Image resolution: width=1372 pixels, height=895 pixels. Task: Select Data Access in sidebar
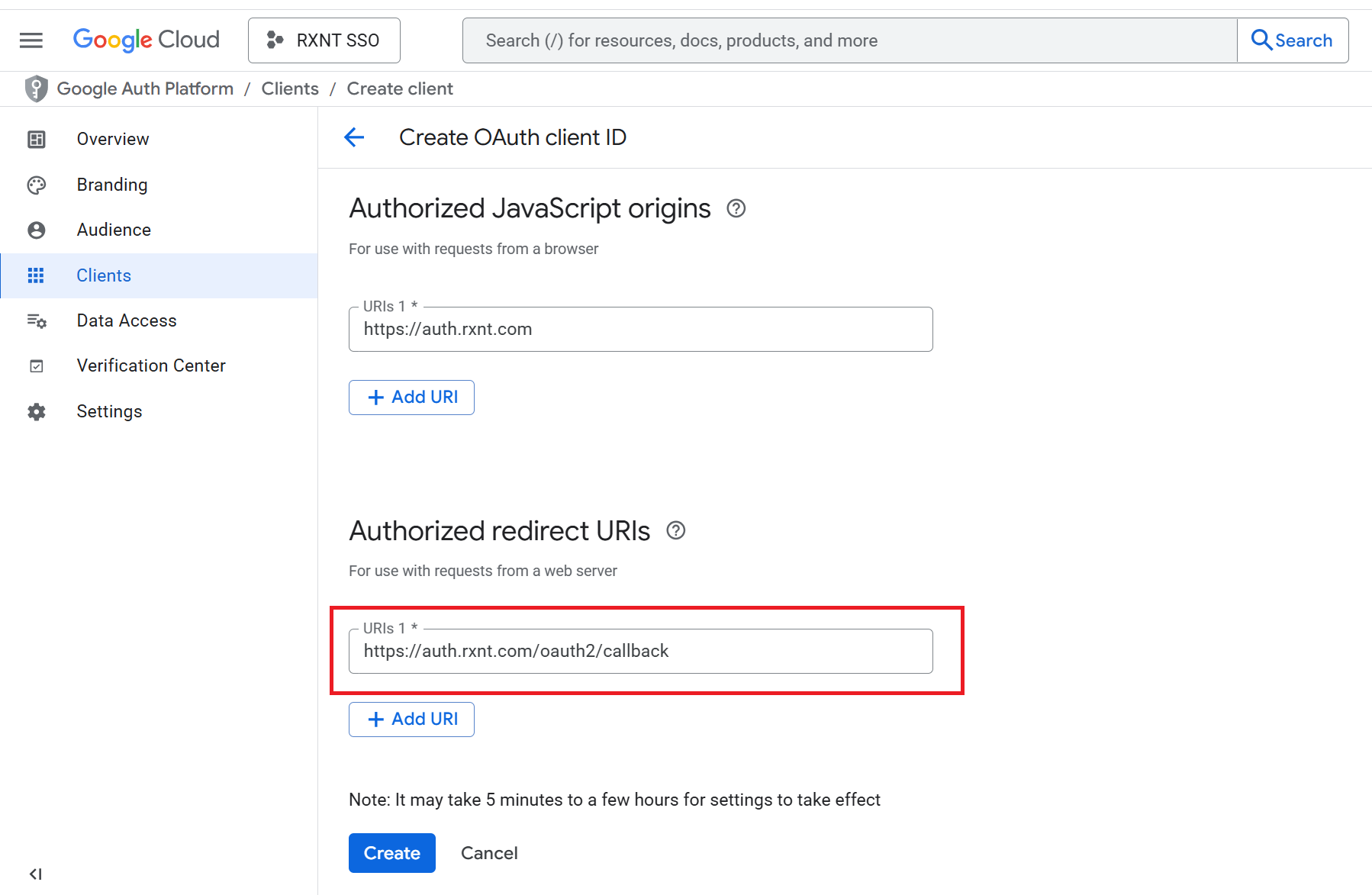coord(127,320)
